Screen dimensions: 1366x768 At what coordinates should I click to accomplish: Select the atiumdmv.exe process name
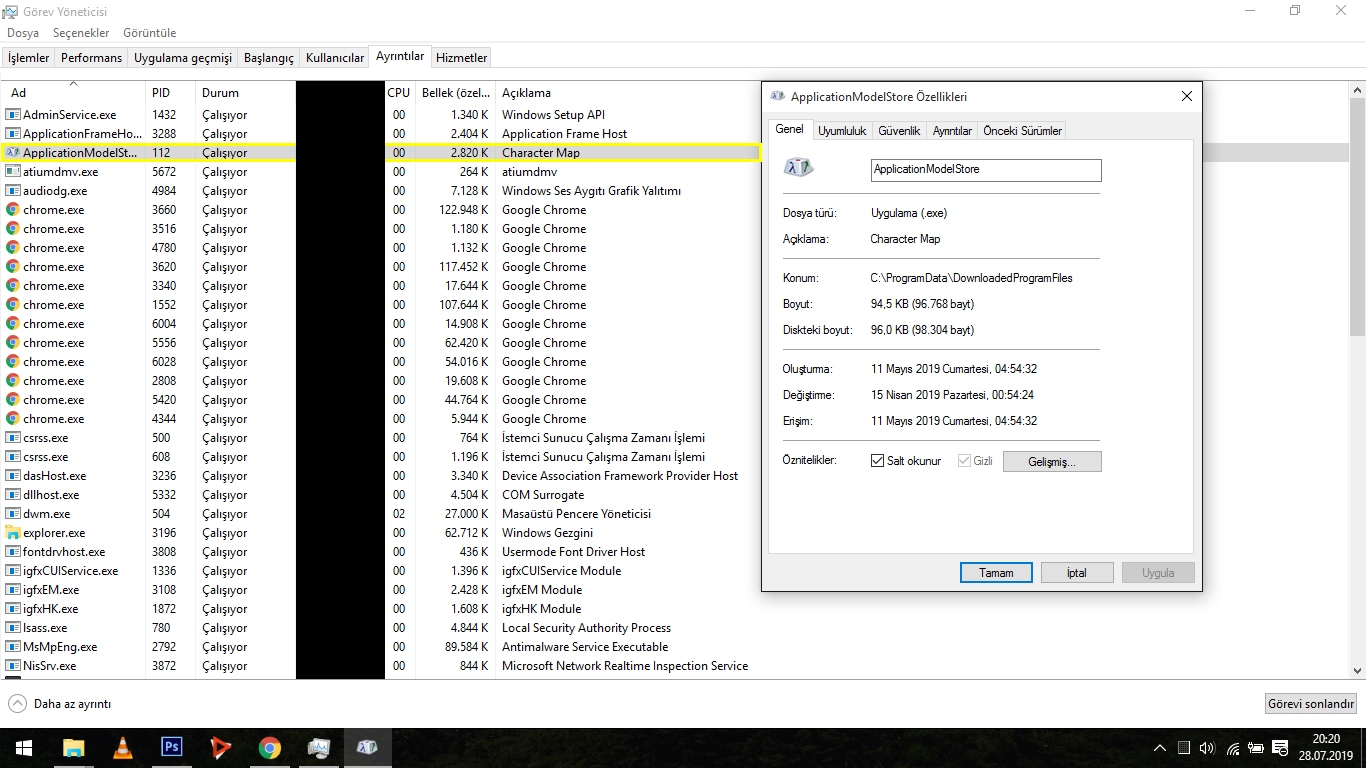tap(61, 172)
